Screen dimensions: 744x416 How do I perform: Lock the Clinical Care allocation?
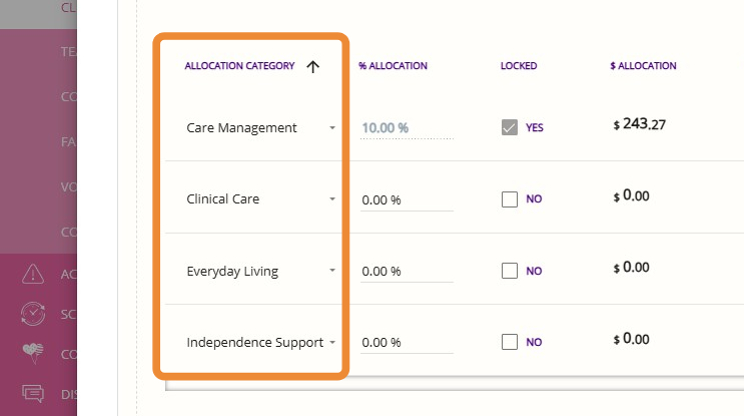(x=510, y=199)
